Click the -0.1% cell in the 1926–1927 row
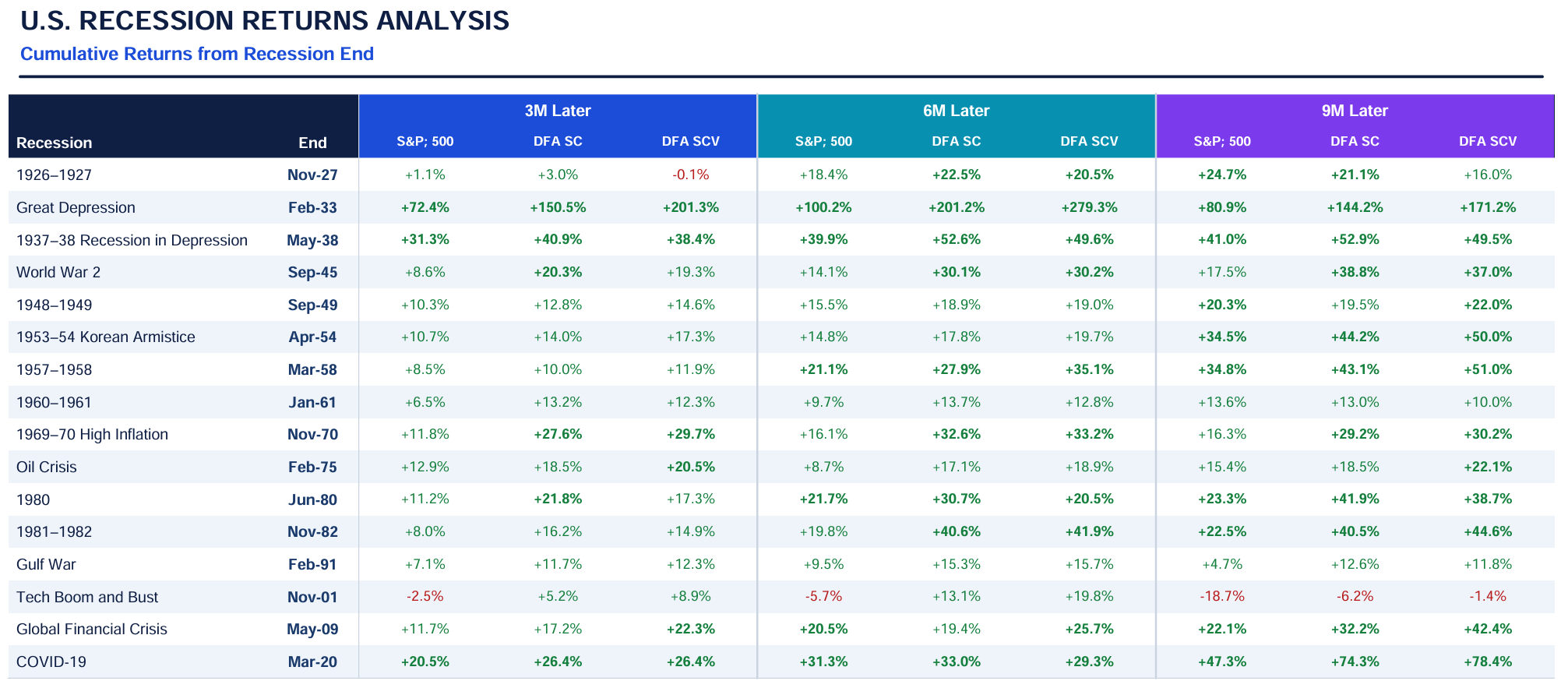This screenshot has width=1568, height=688. click(x=690, y=175)
